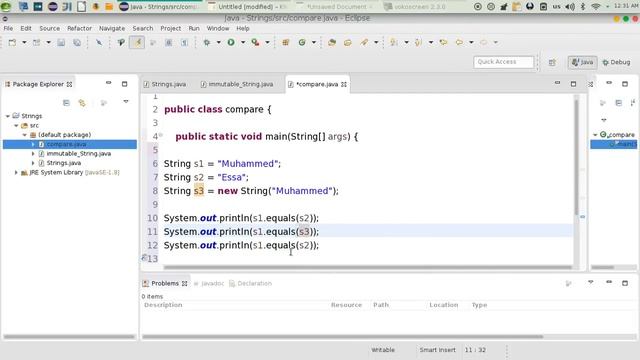Image resolution: width=640 pixels, height=360 pixels.
Task: Open the Navigate menu
Action: point(112,28)
